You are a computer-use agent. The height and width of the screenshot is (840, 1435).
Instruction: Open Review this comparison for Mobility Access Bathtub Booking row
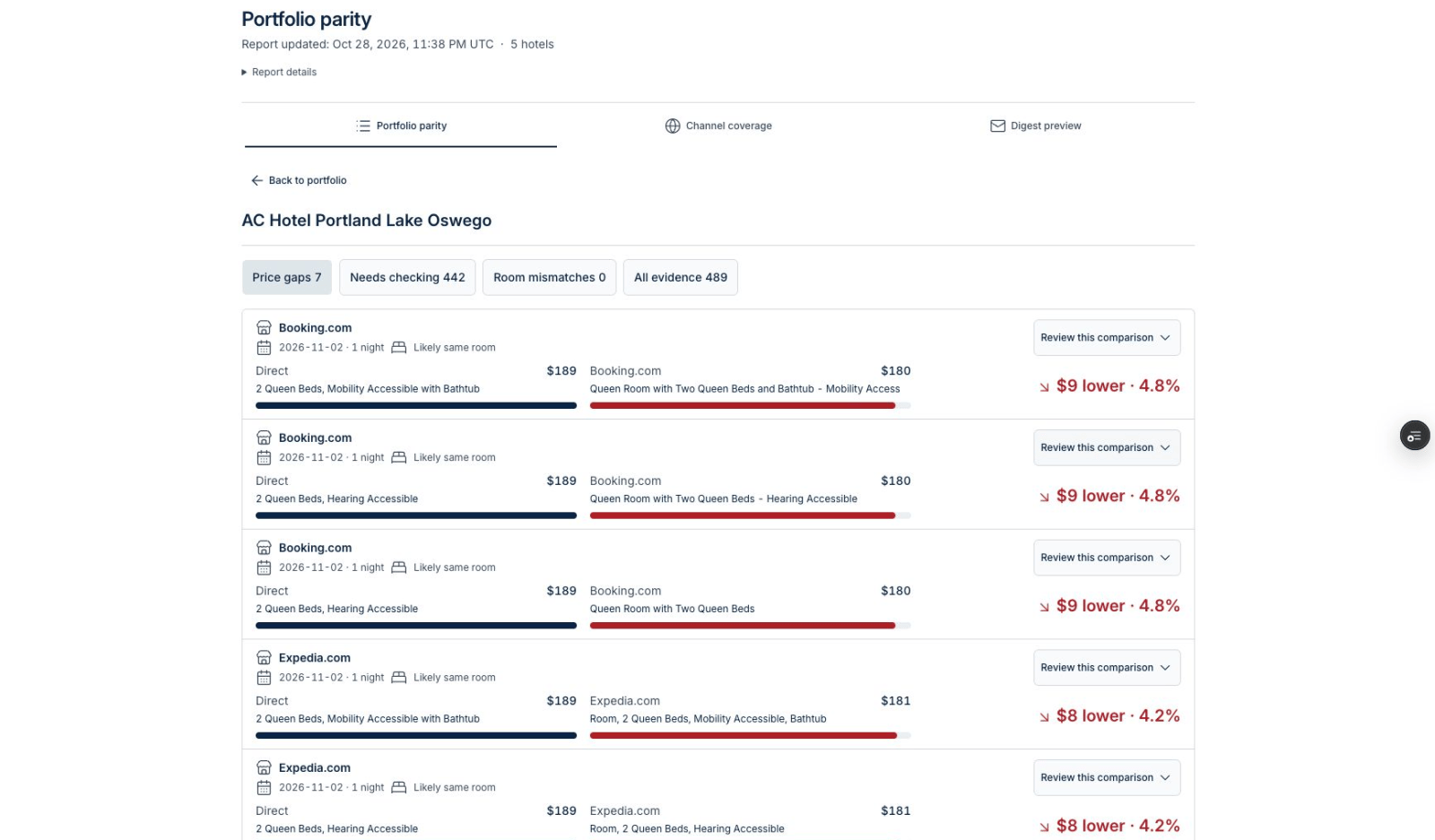point(1107,338)
